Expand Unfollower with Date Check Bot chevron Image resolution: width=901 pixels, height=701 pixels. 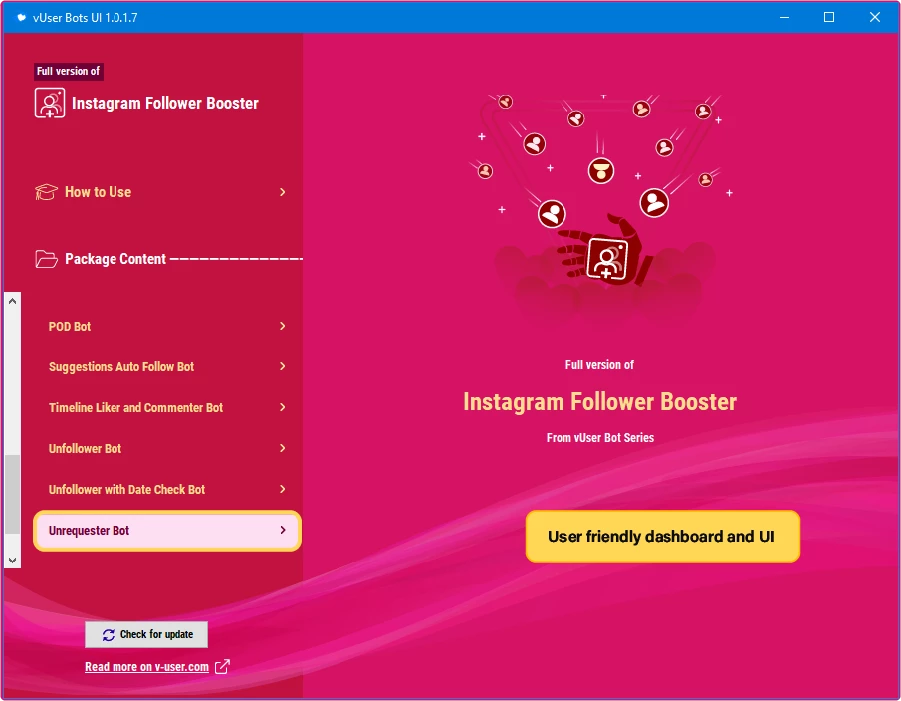coord(283,489)
